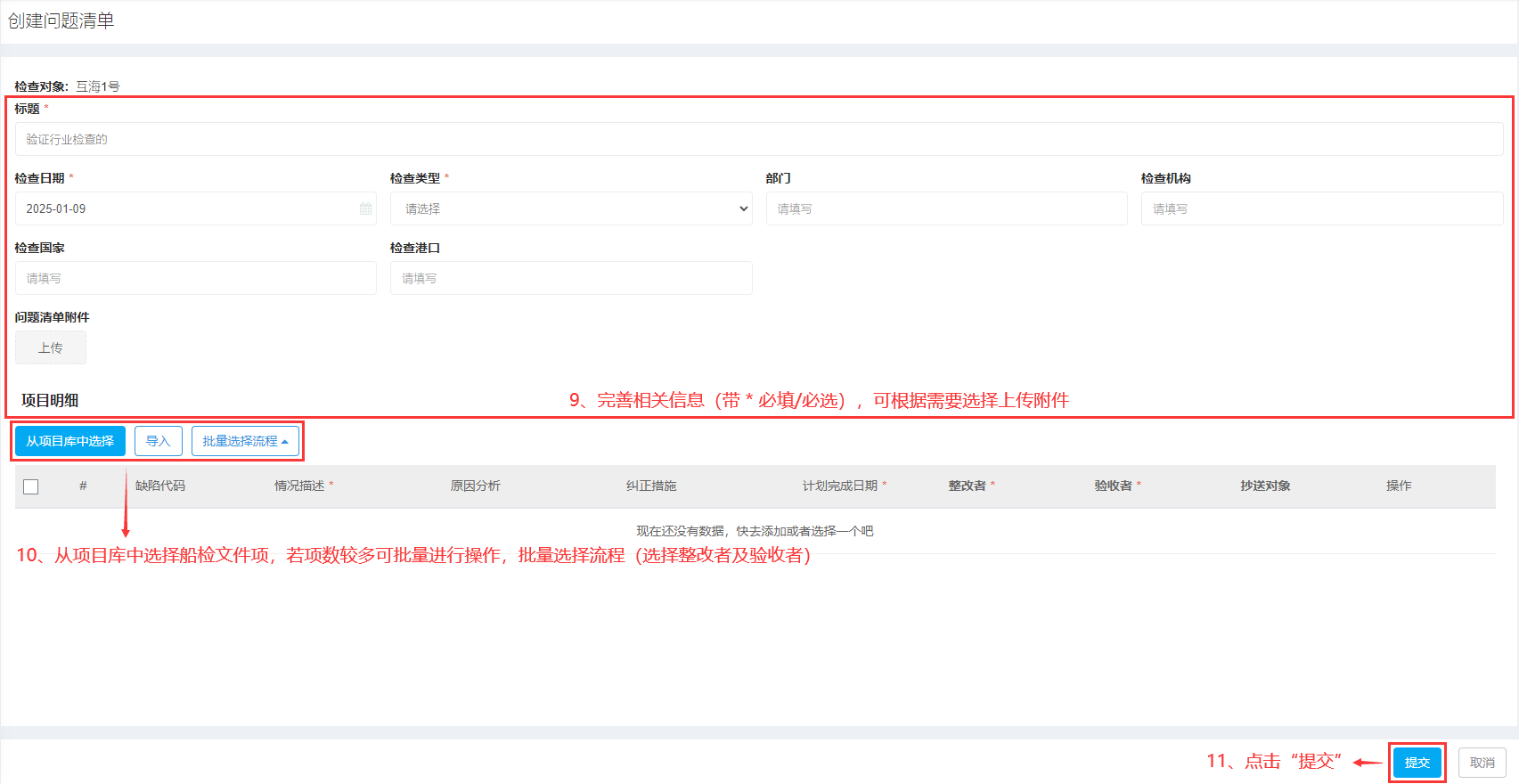Click the 纠正措施 column header
The width and height of the screenshot is (1519, 784).
651,486
